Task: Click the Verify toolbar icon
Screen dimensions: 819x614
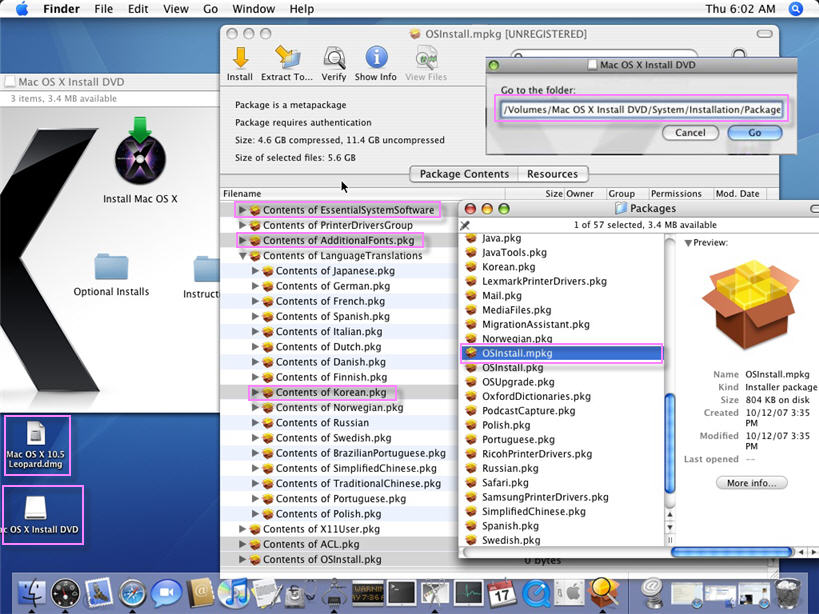Action: [334, 62]
